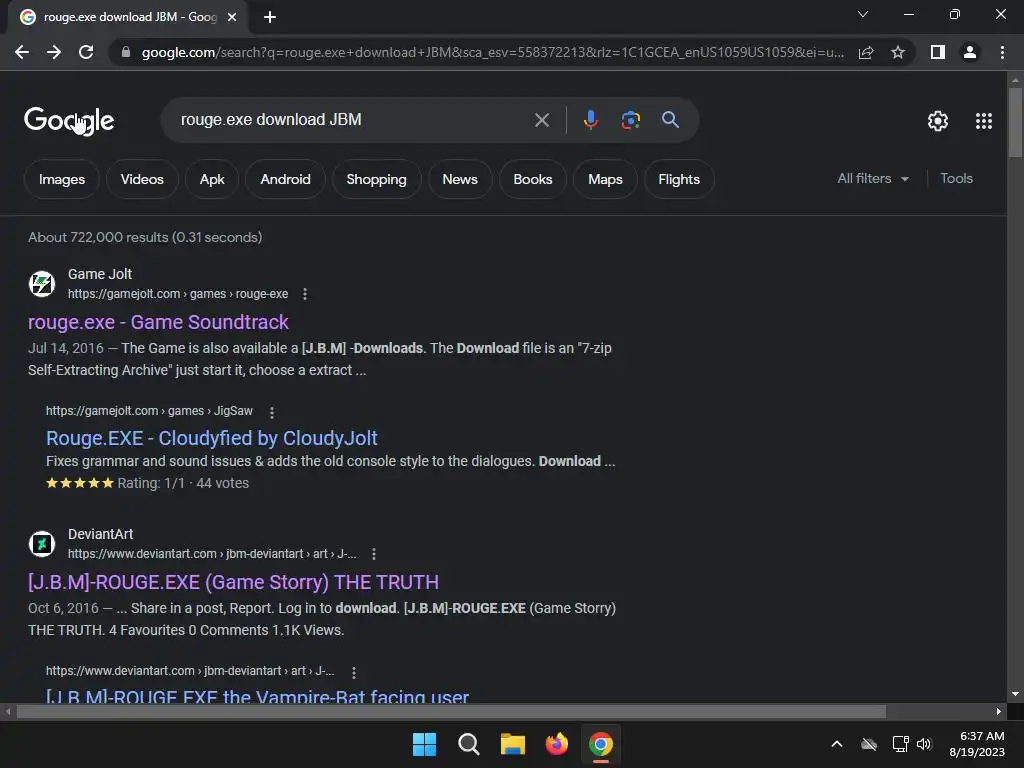Viewport: 1024px width, 768px height.
Task: Open Google quick settings gear
Action: click(x=938, y=121)
